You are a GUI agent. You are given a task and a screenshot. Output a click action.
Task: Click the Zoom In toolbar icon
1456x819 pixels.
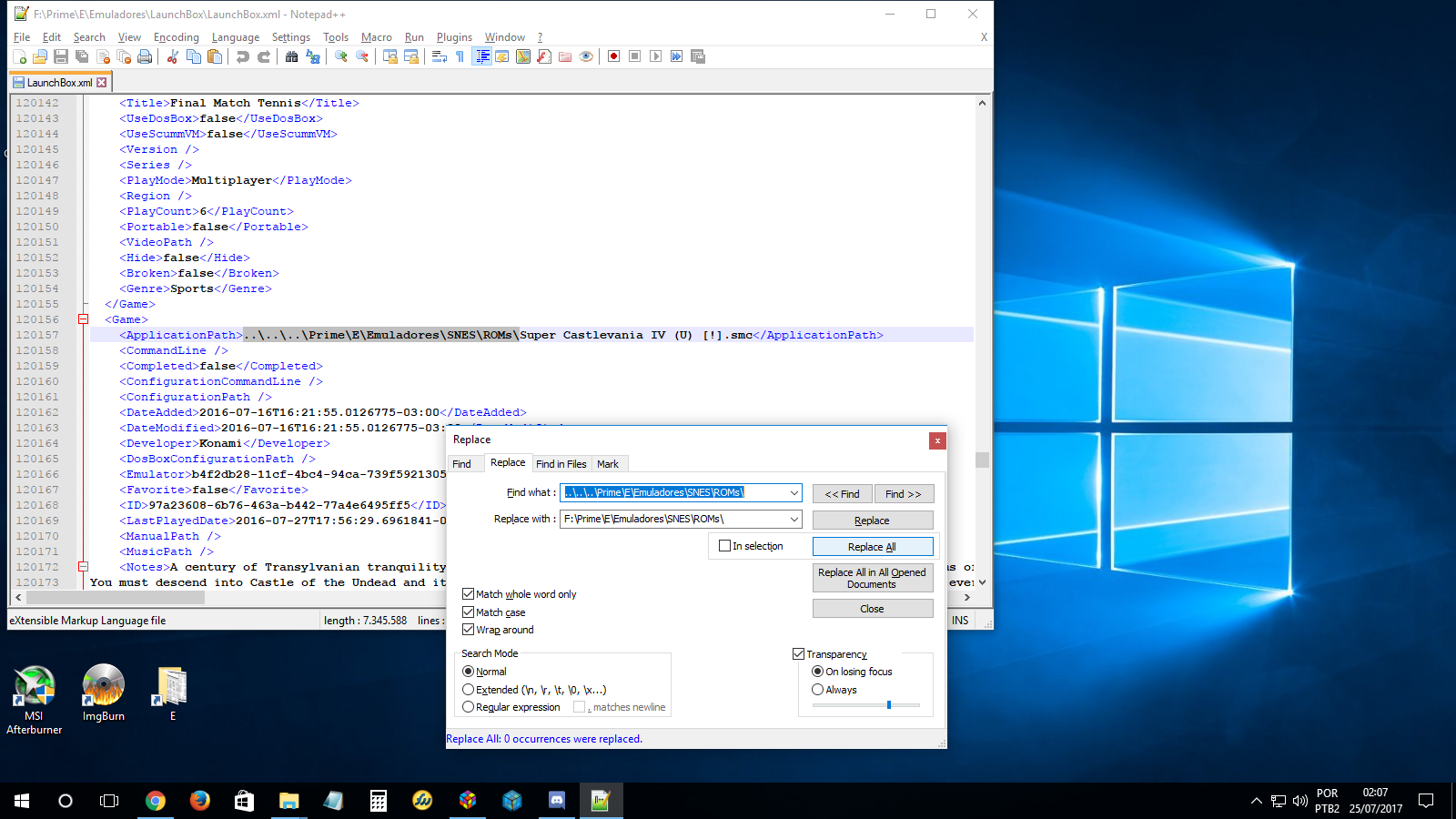pyautogui.click(x=341, y=56)
